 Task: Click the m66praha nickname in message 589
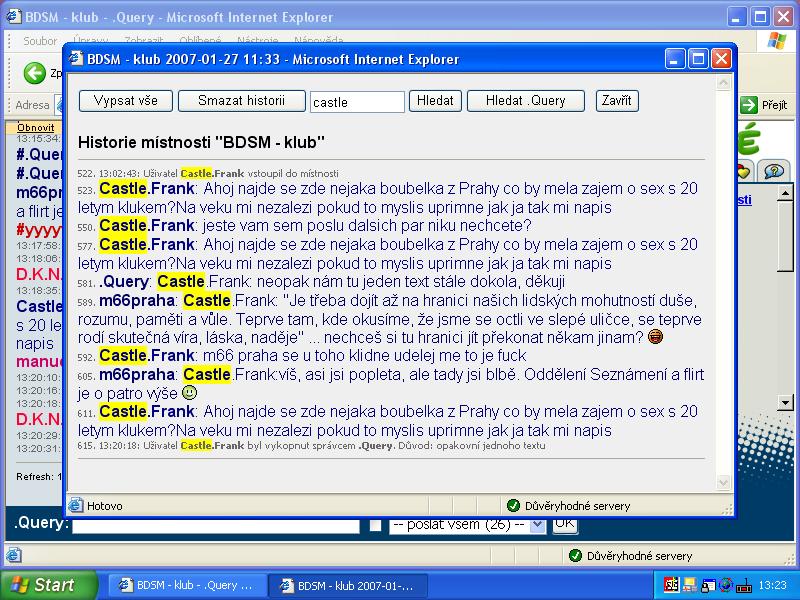point(137,301)
